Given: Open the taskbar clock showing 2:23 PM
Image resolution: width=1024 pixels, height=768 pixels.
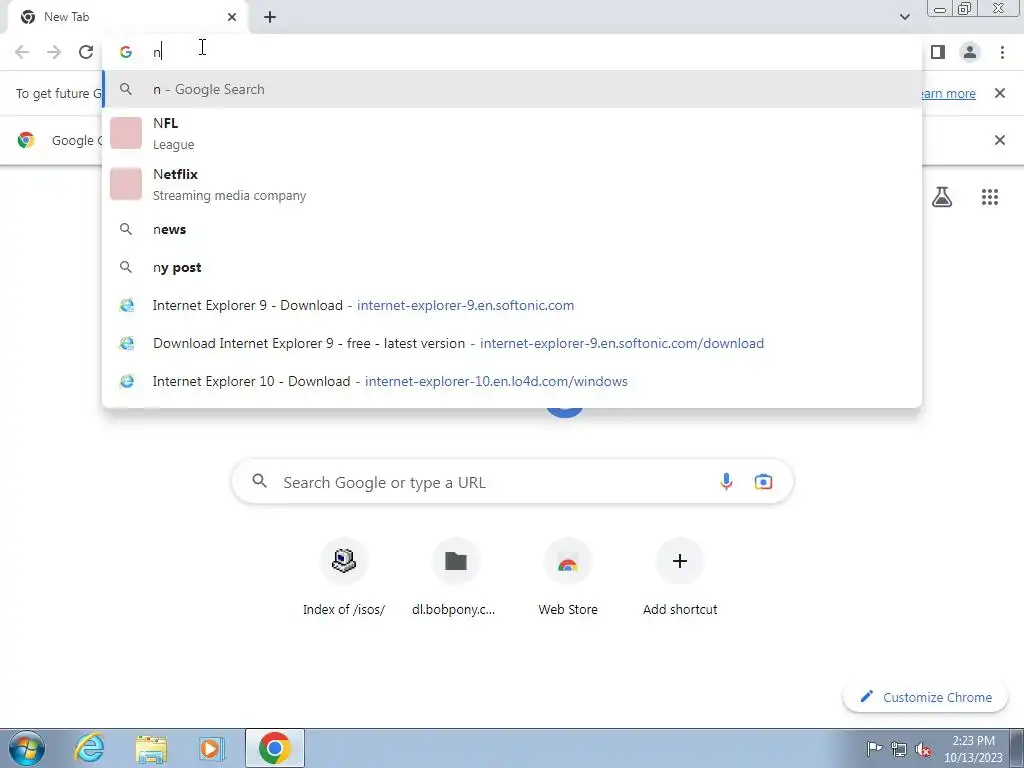Looking at the screenshot, I should [972, 749].
